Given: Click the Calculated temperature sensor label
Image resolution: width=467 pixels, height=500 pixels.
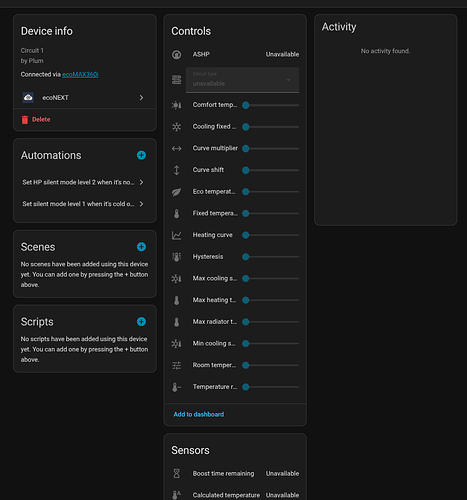Looking at the screenshot, I should (x=226, y=495).
